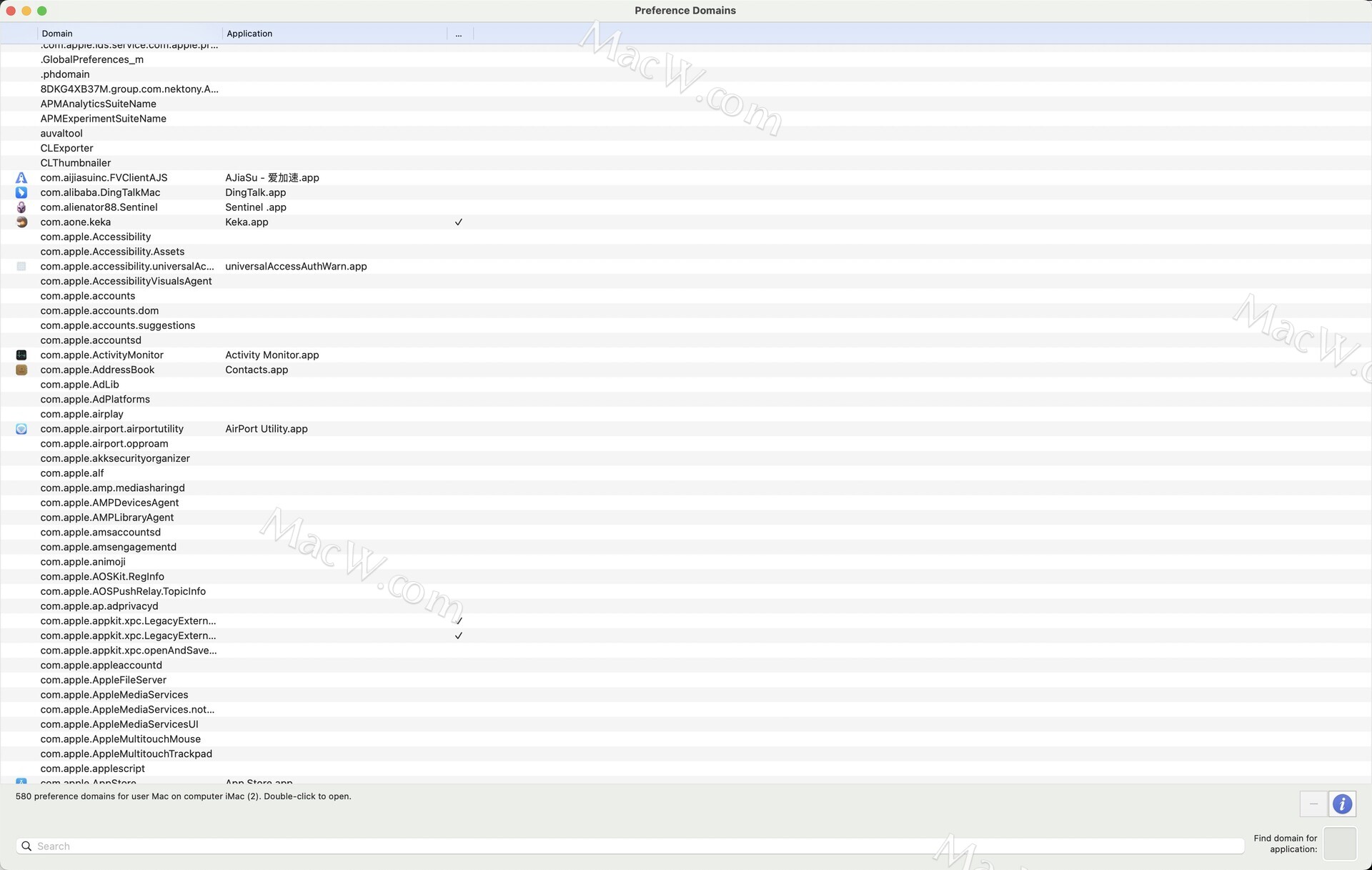The height and width of the screenshot is (870, 1372).
Task: Select the CLThumbnailer domain
Action: point(76,163)
